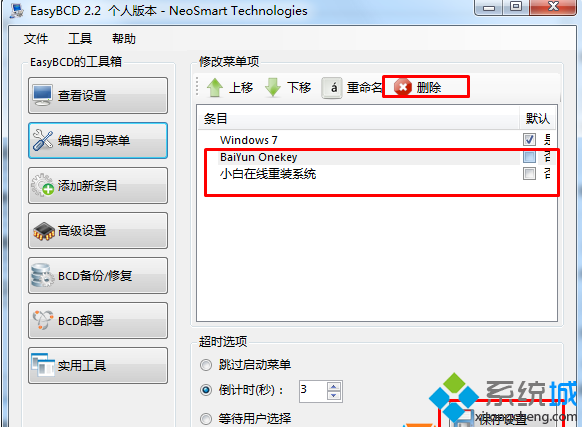Click the red 删除 delete icon
The width and height of the screenshot is (582, 427).
coord(403,87)
